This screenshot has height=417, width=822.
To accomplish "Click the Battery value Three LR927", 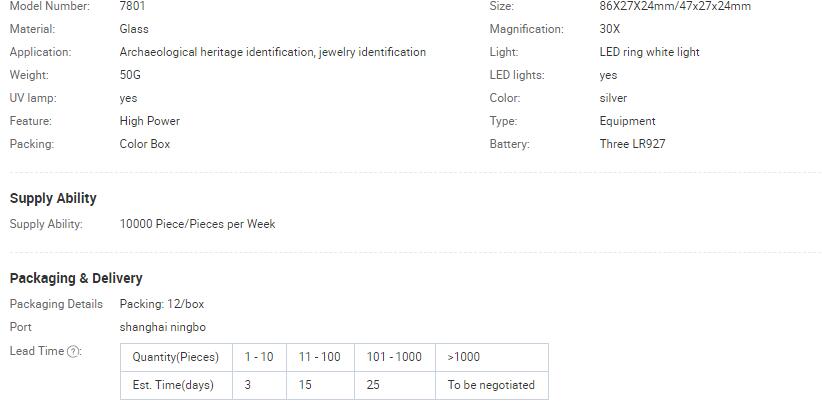I will 632,144.
